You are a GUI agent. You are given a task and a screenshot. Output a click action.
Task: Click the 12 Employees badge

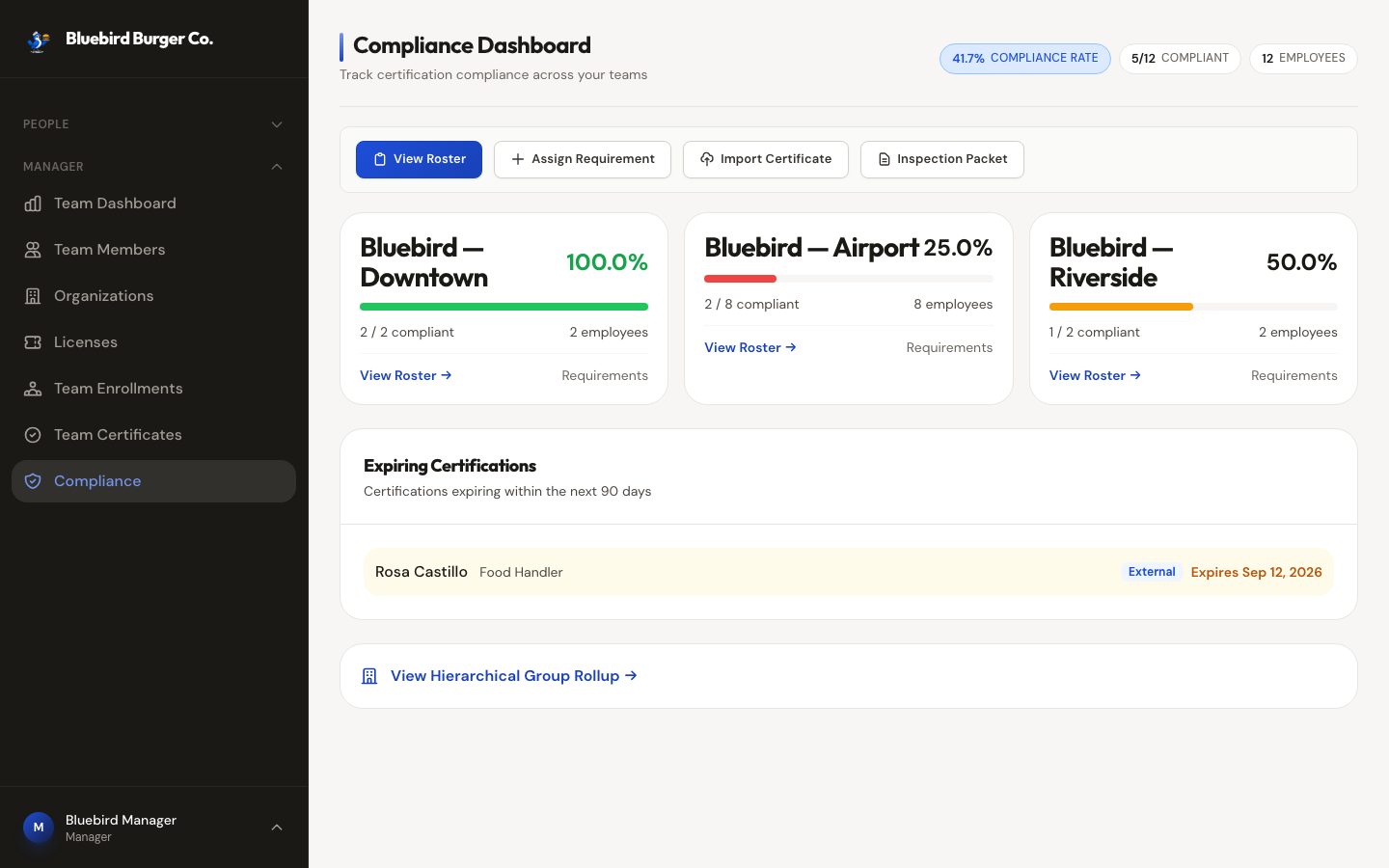pos(1303,58)
